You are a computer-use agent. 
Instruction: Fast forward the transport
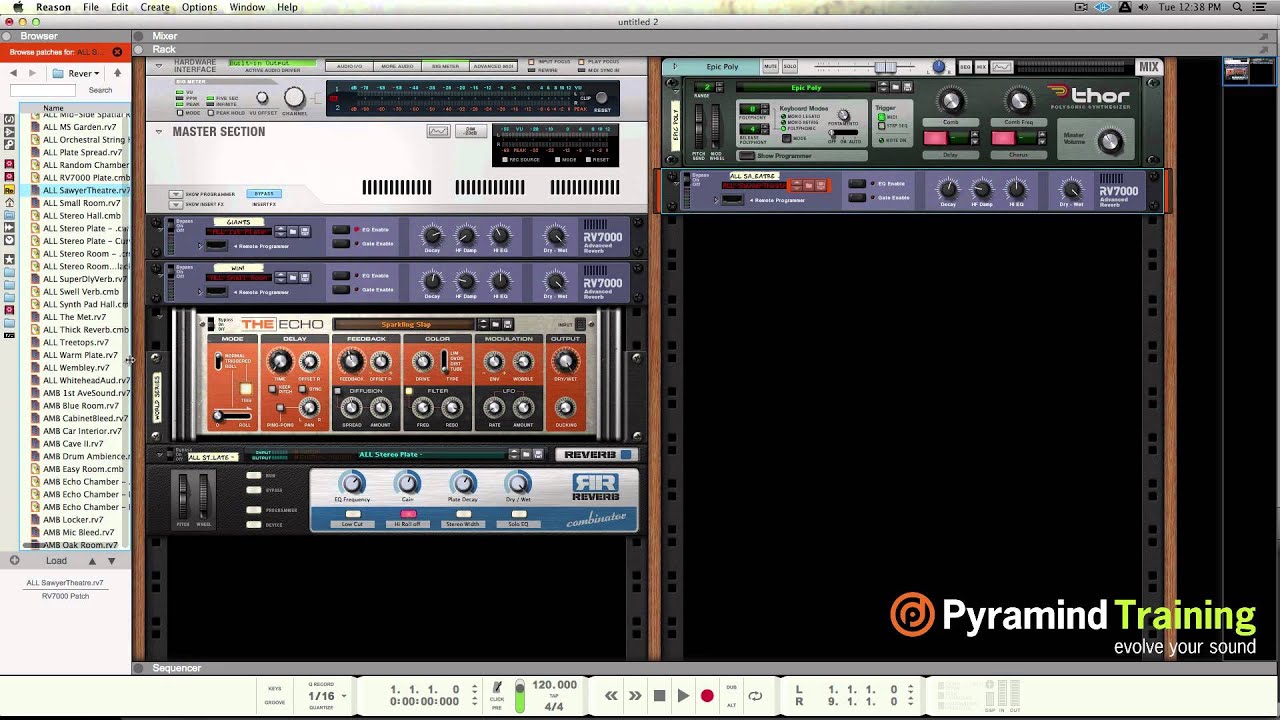[x=635, y=696]
